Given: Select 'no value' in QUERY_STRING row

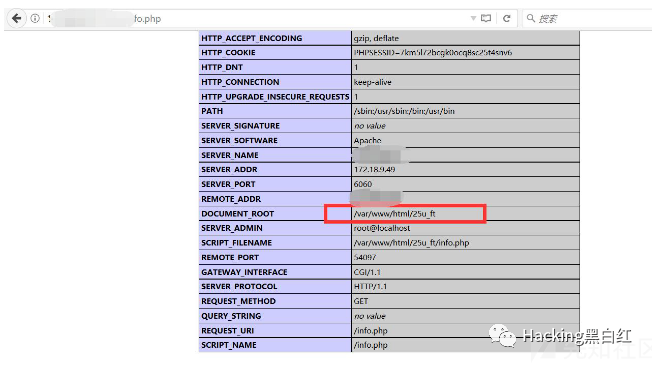Looking at the screenshot, I should (x=370, y=316).
